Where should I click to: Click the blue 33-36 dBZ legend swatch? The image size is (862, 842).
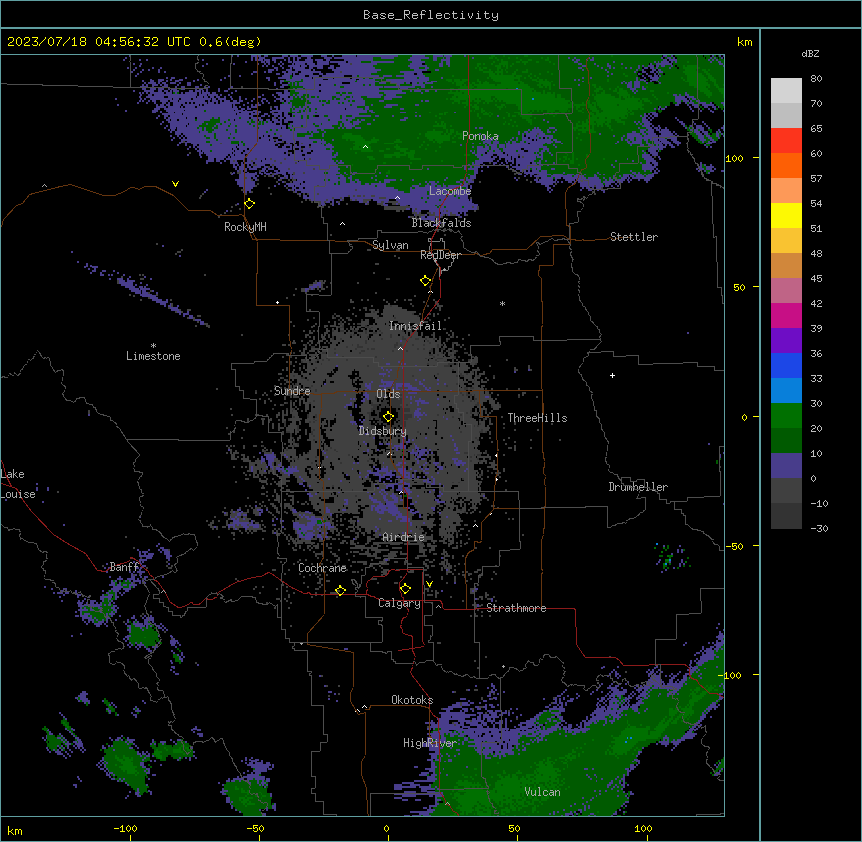[x=786, y=365]
